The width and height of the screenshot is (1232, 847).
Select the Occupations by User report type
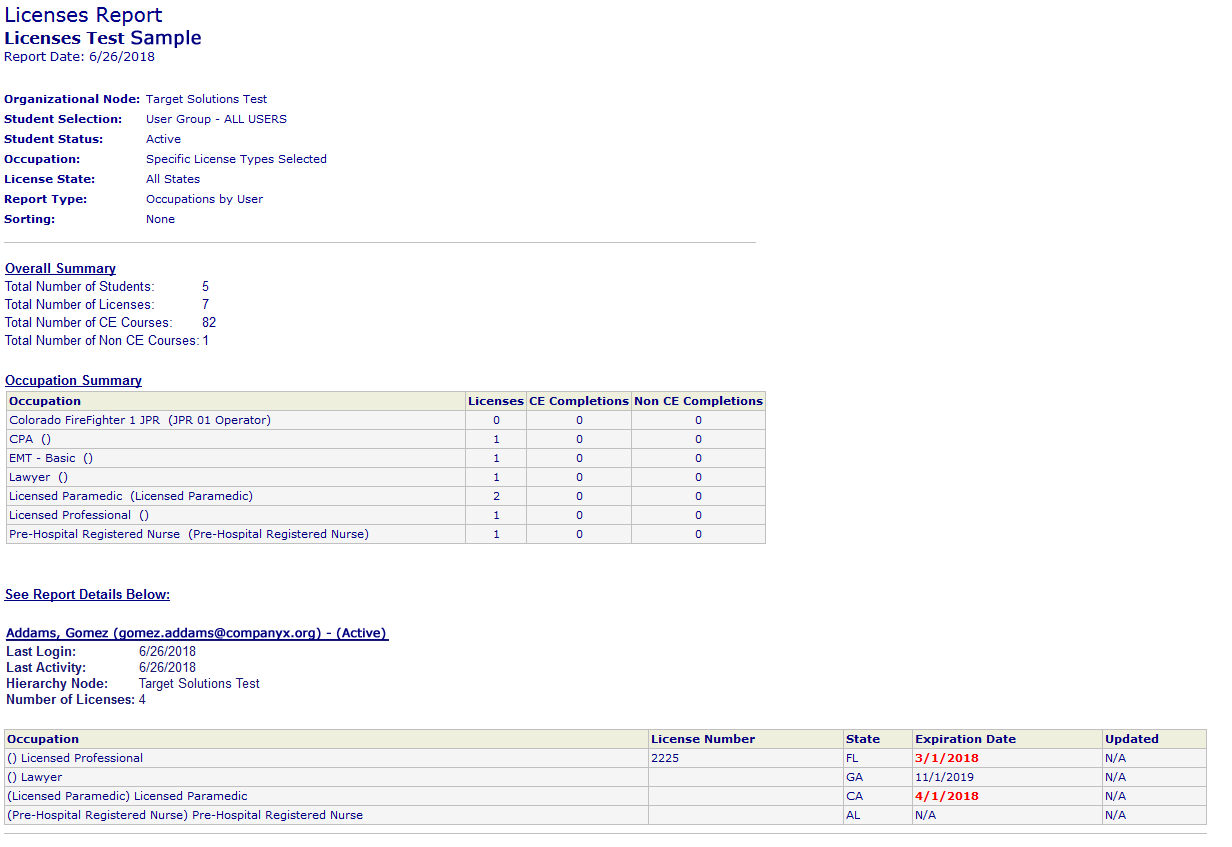click(204, 199)
